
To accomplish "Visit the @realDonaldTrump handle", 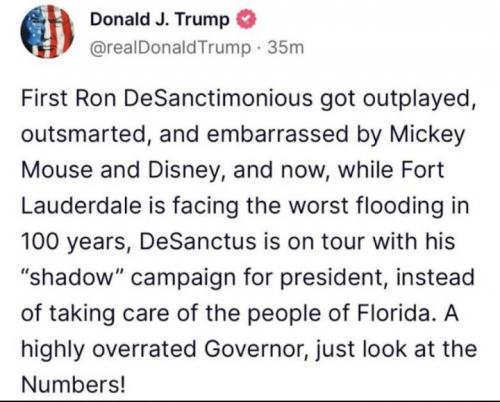I will click(x=170, y=48).
